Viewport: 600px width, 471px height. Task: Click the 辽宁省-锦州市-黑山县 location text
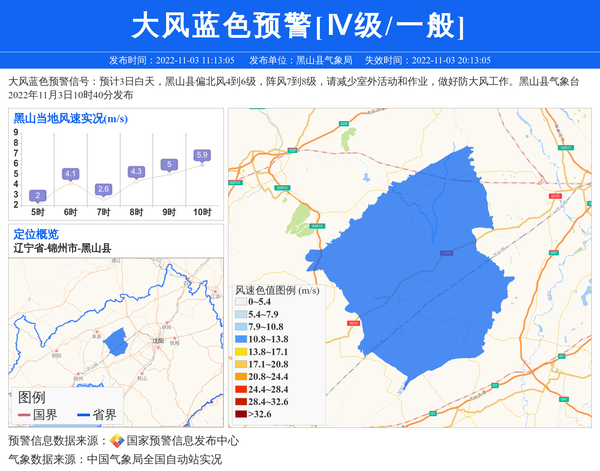pos(62,247)
